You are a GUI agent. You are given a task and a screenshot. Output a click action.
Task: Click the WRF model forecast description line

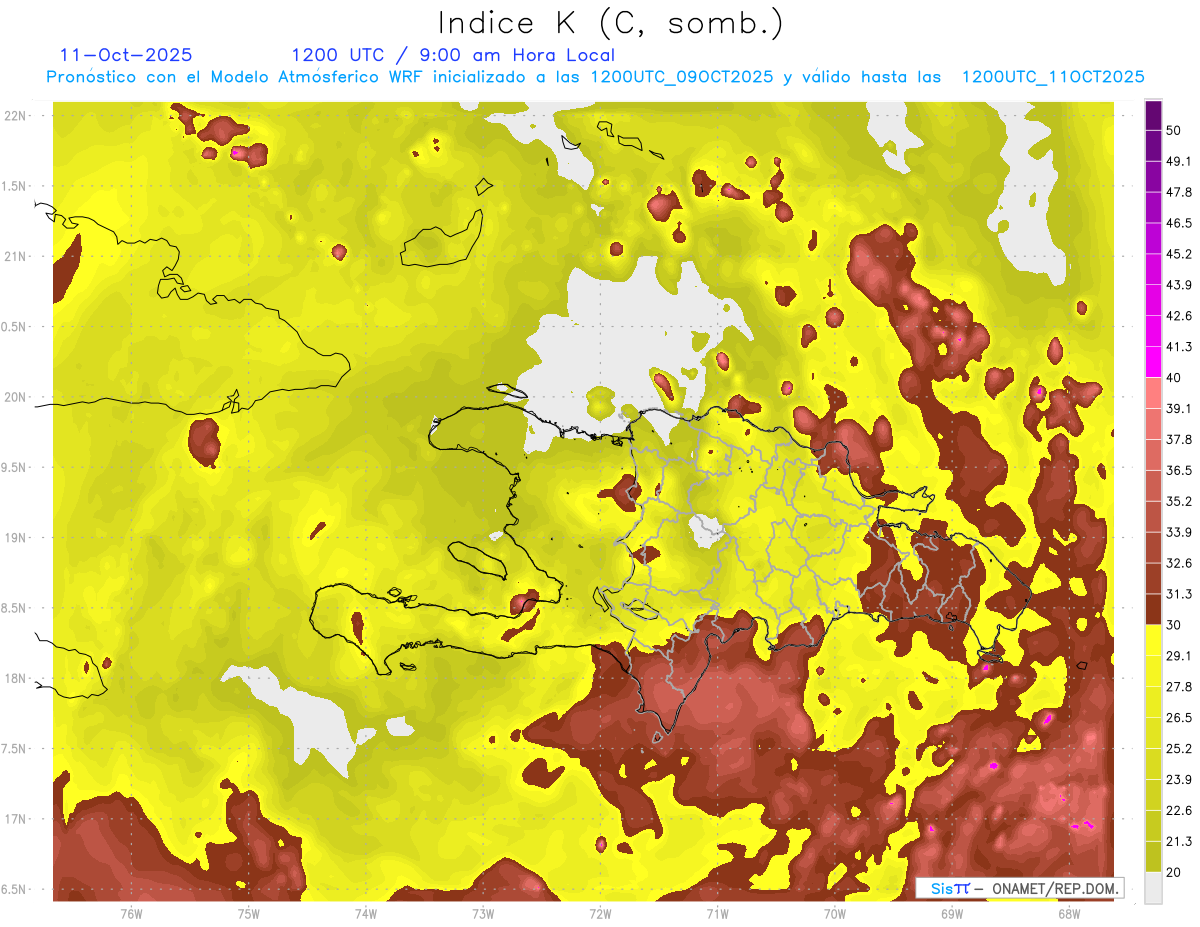point(595,77)
